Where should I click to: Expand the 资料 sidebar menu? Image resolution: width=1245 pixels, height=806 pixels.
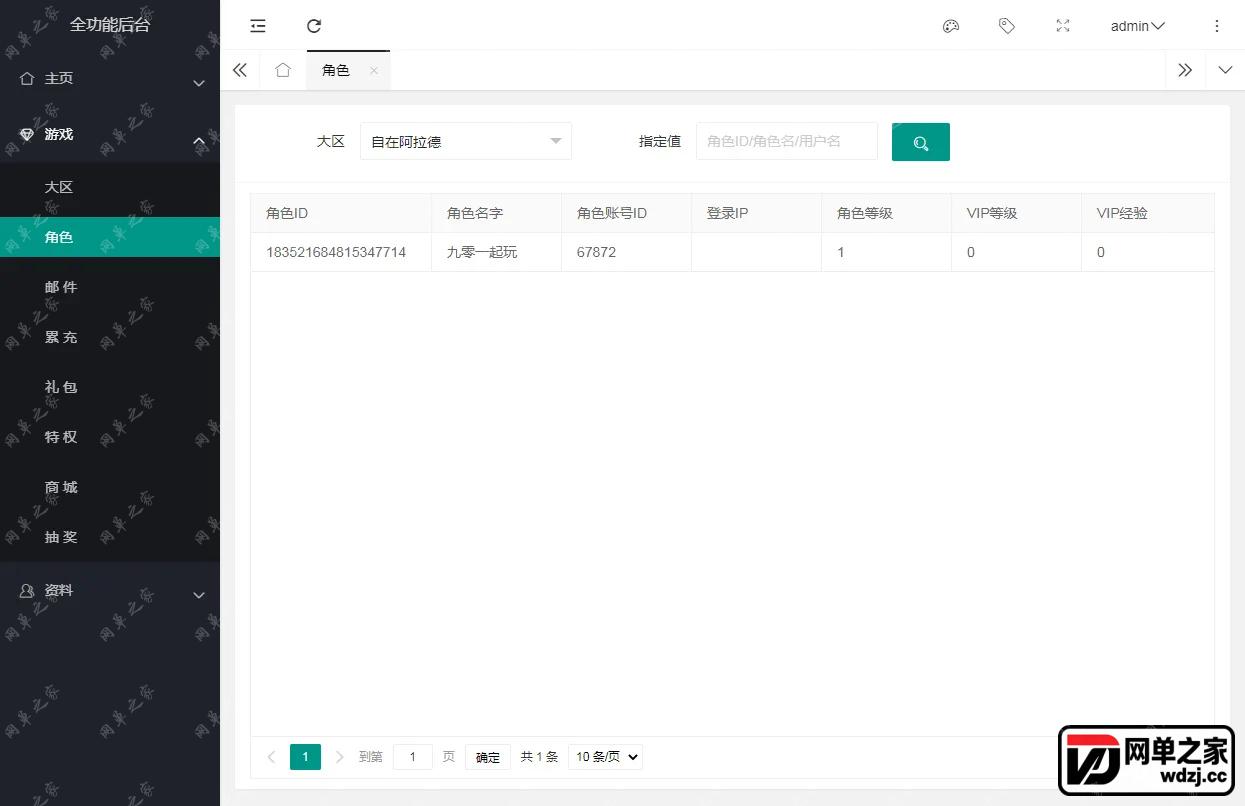(x=110, y=591)
